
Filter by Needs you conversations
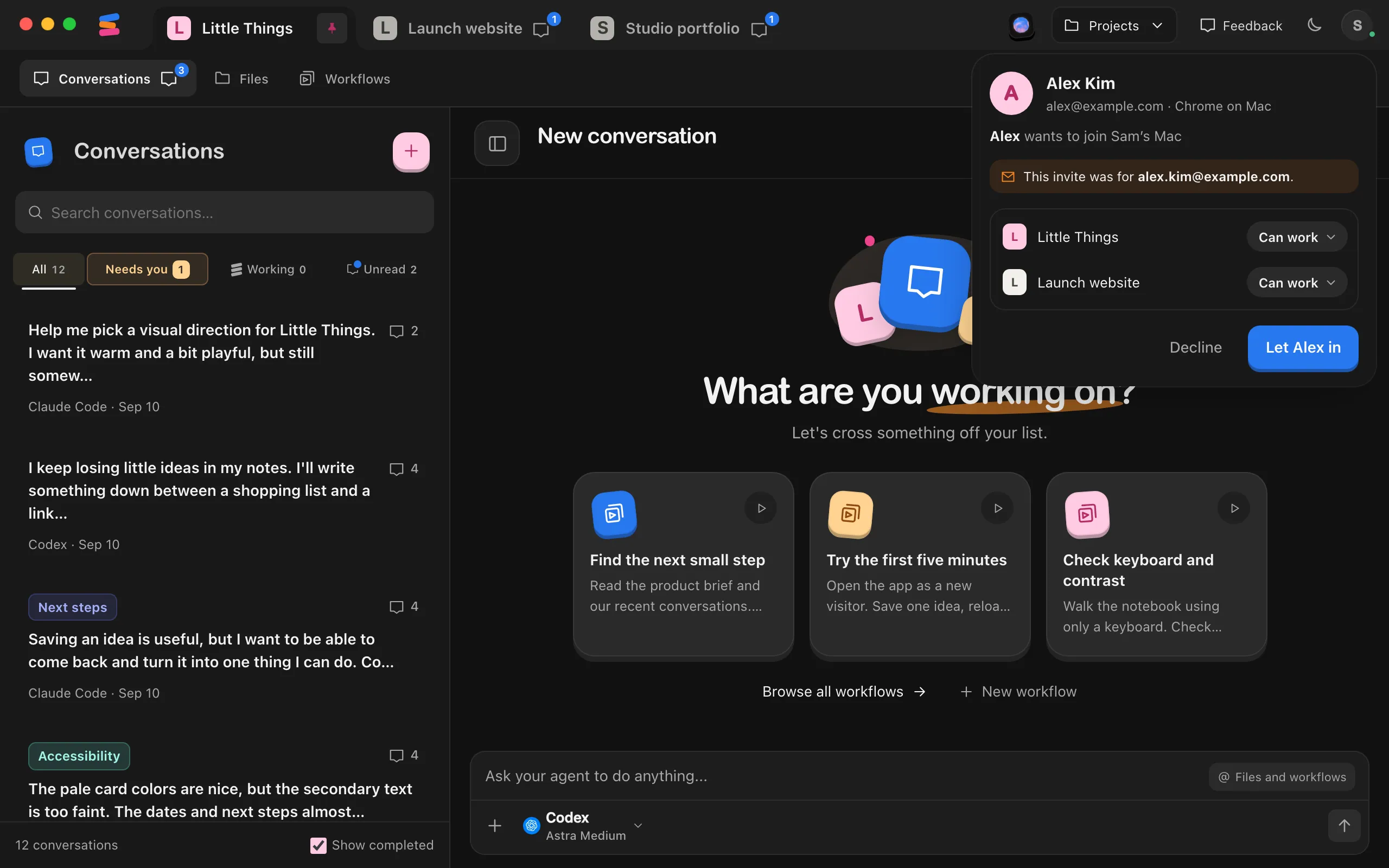tap(148, 269)
